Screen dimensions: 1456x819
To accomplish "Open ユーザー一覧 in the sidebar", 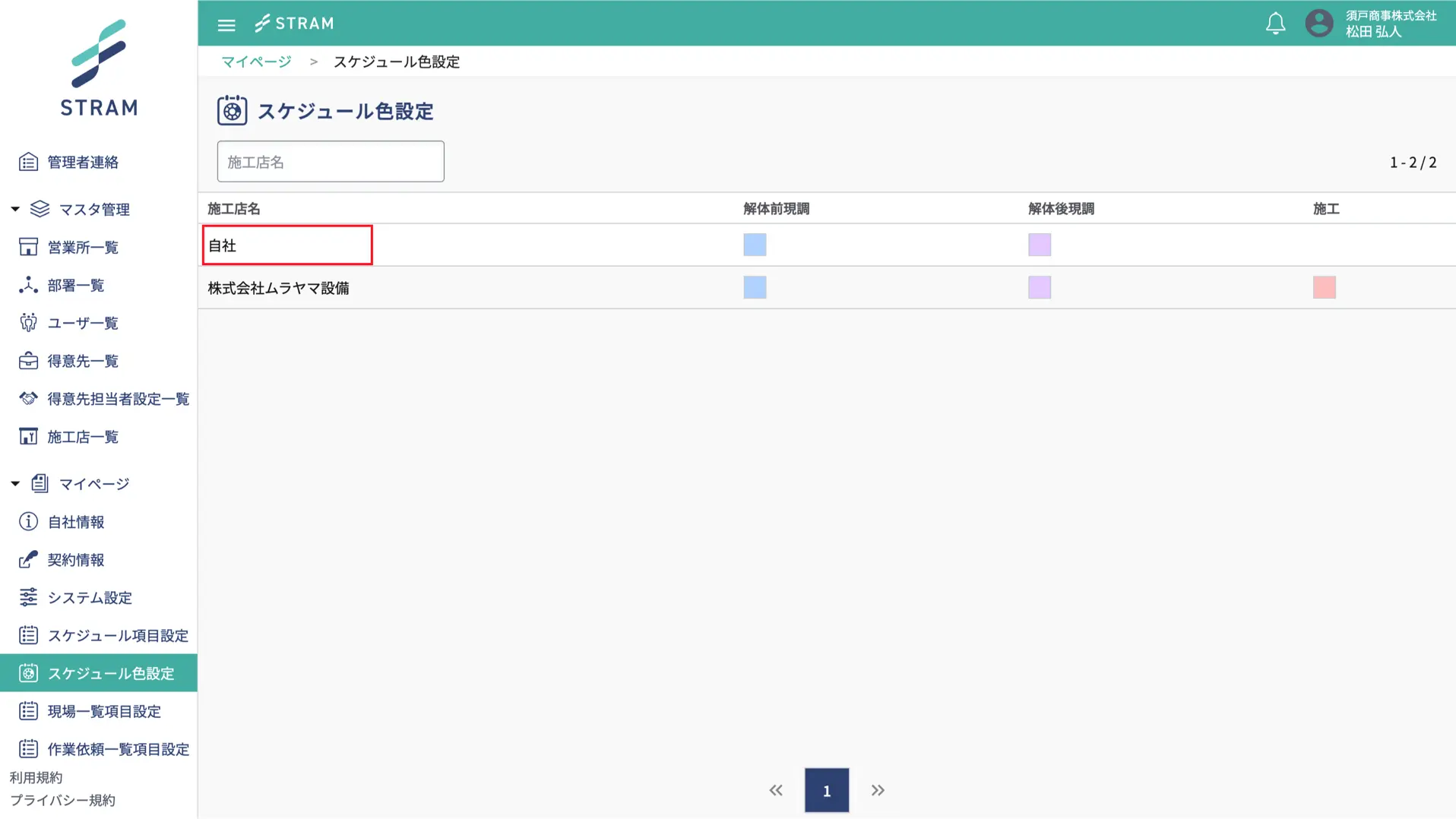I will (83, 323).
